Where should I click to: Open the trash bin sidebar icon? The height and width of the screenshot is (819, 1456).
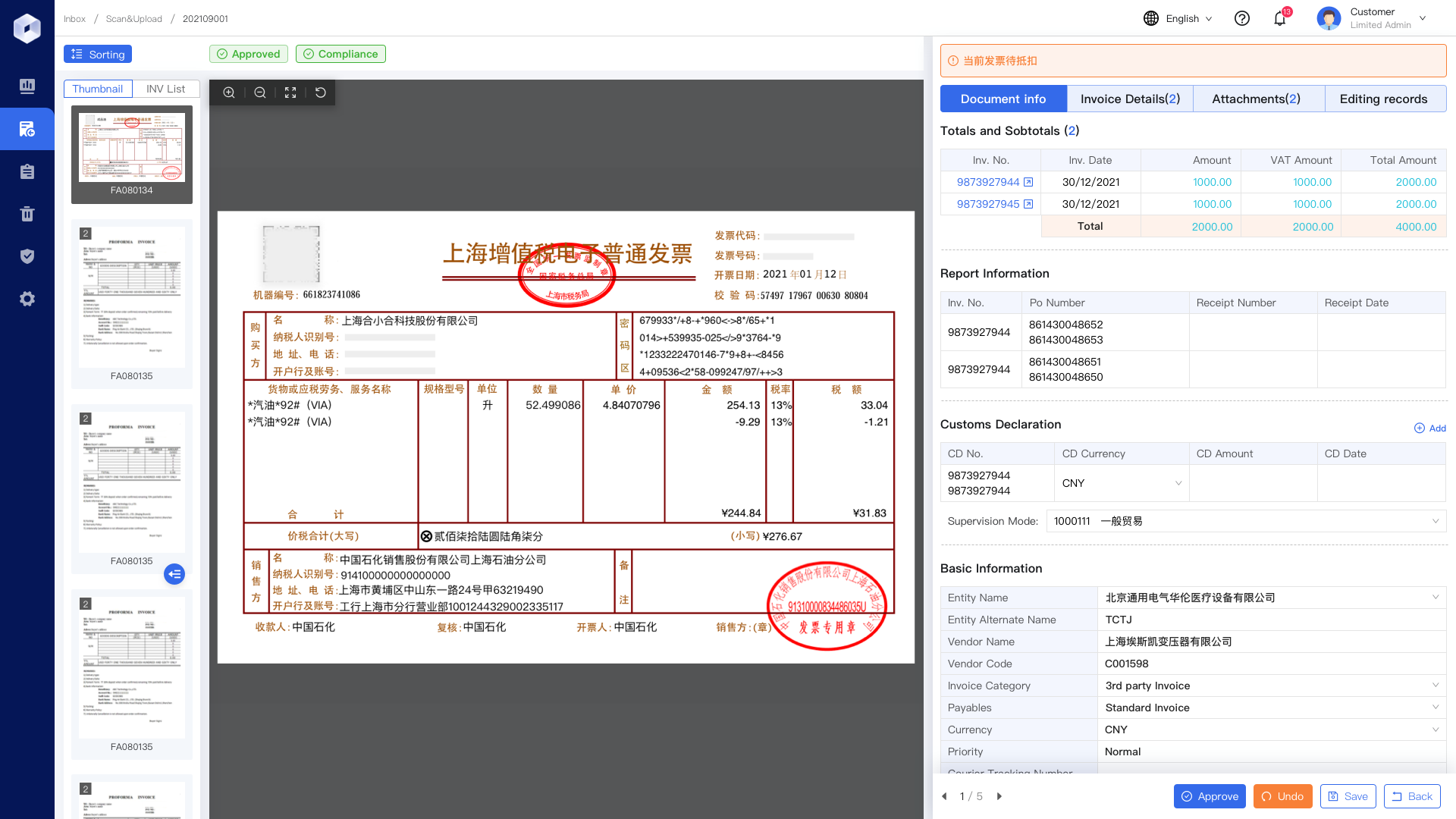click(27, 214)
